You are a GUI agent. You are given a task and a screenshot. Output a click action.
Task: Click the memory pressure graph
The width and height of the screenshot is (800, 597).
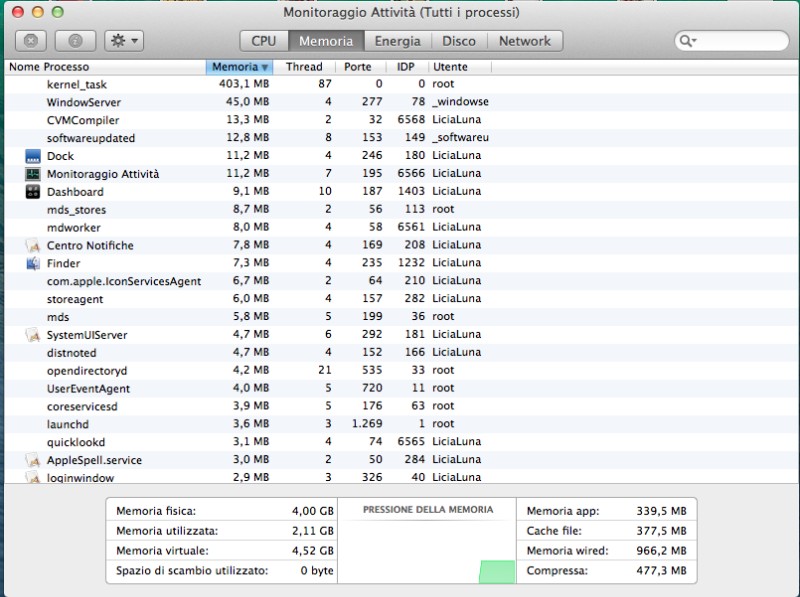[x=427, y=551]
